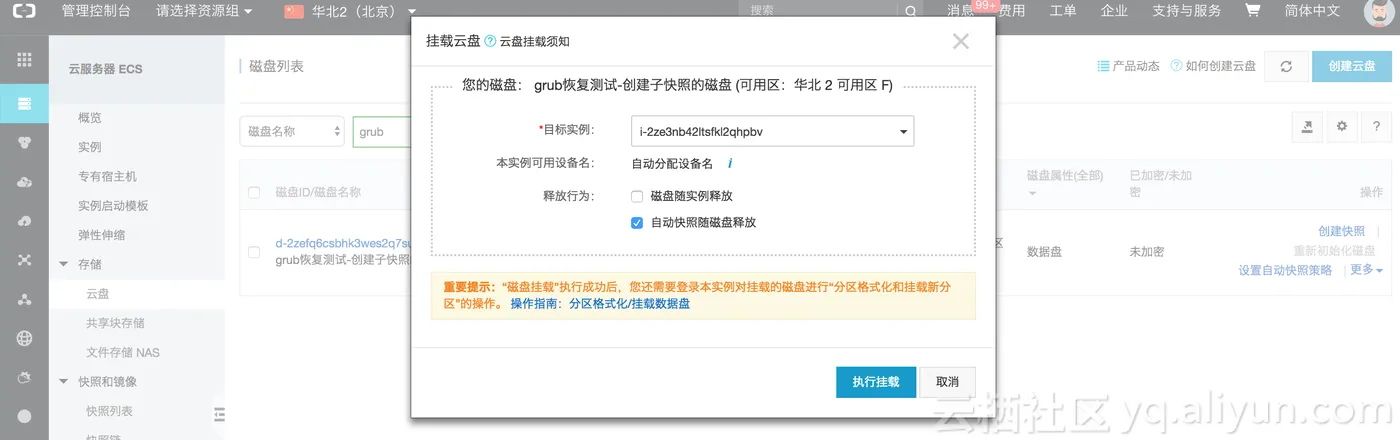Open disk ID d-2zefq6csbhk3wes2q7s link
The height and width of the screenshot is (440, 1400).
(x=343, y=243)
